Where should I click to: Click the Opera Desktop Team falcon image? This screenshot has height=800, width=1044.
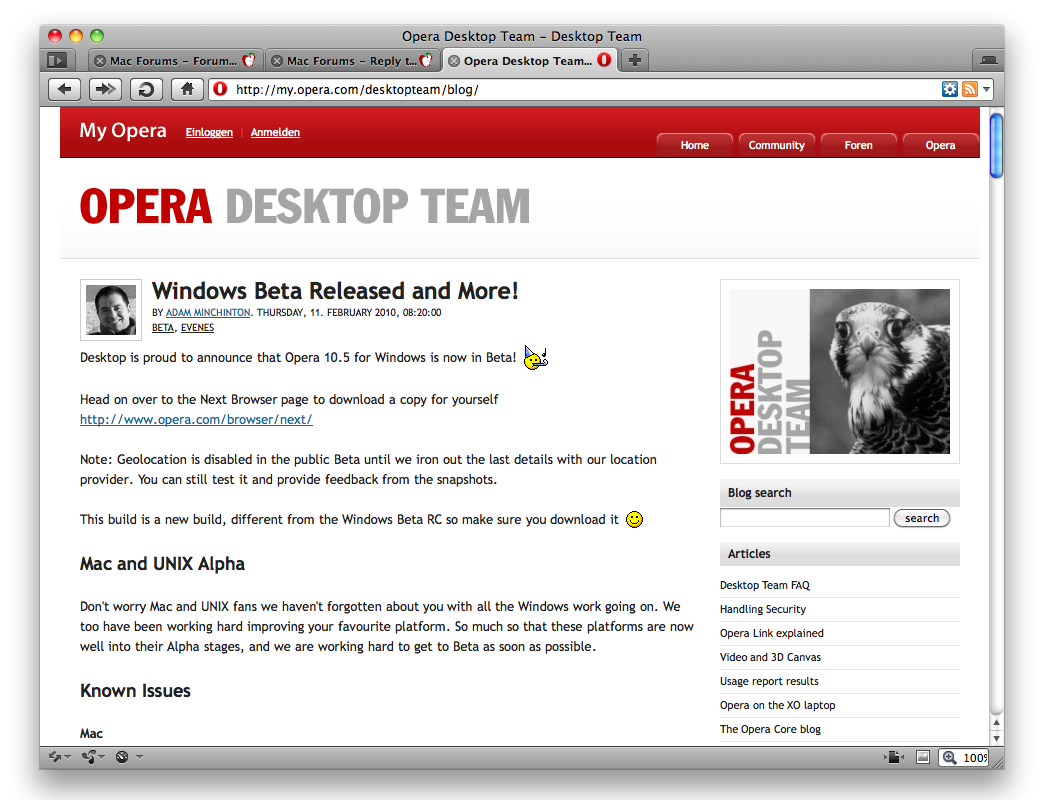coord(840,371)
